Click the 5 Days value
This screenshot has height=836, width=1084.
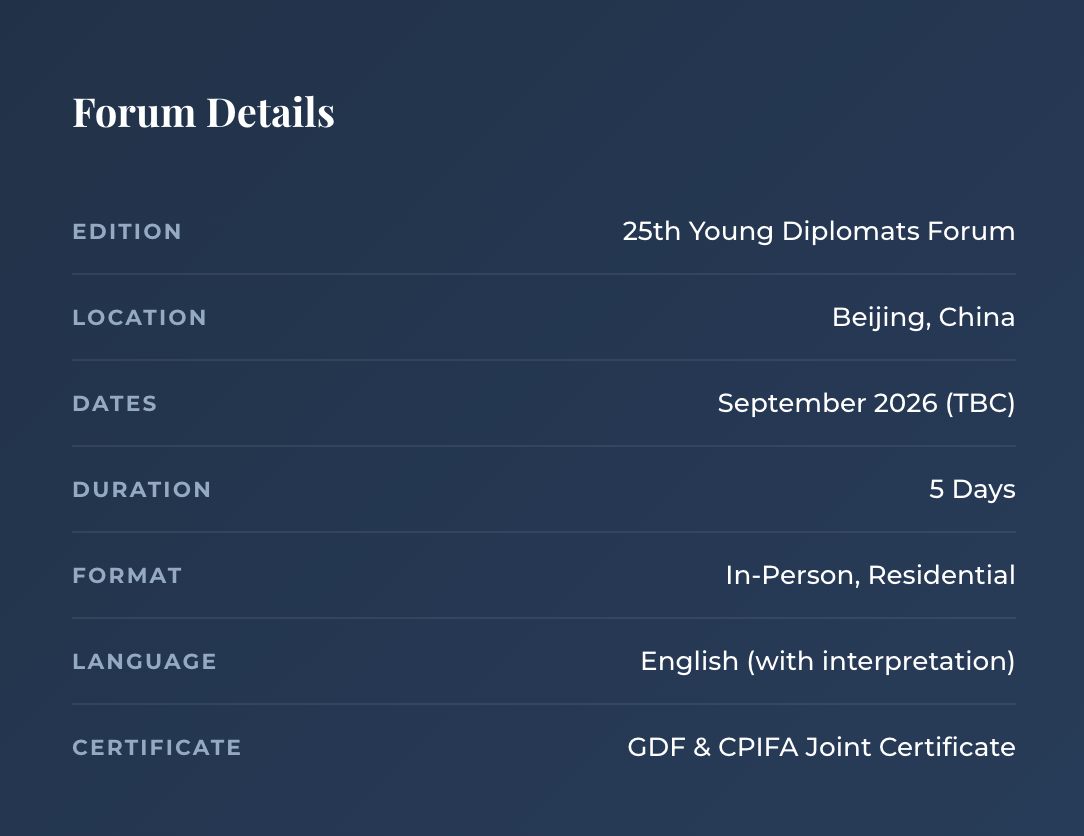click(x=972, y=490)
